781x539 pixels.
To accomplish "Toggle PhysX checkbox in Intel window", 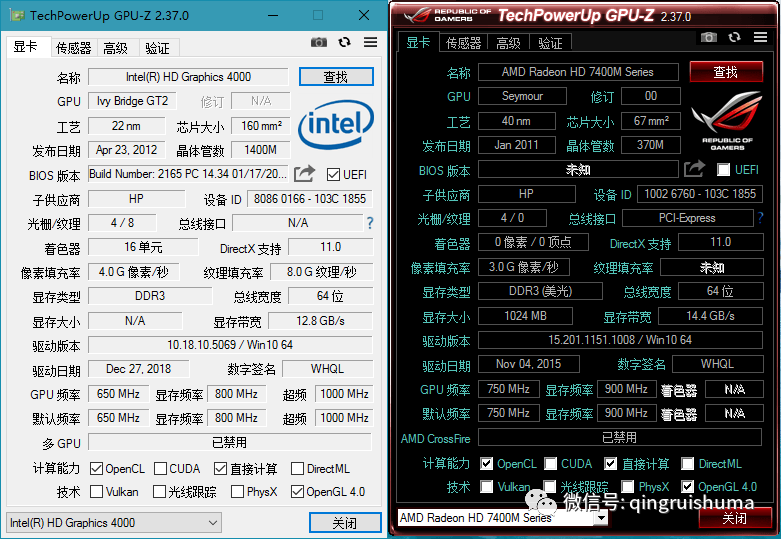I will [238, 492].
